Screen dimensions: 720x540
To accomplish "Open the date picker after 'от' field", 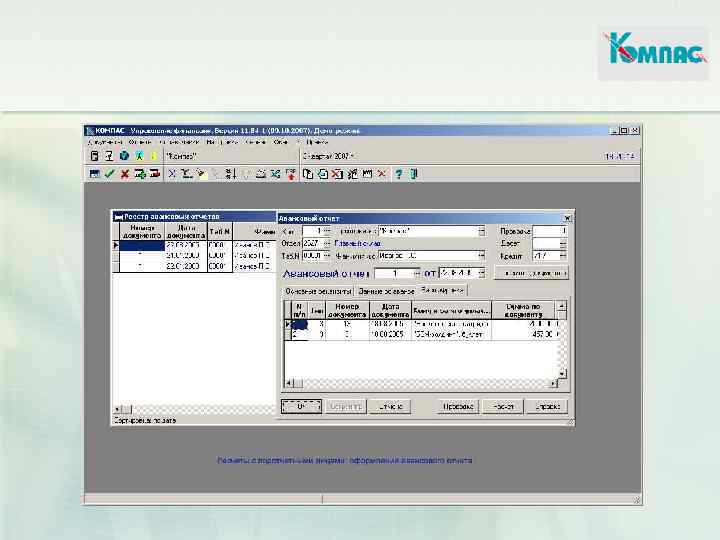I will pyautogui.click(x=481, y=273).
